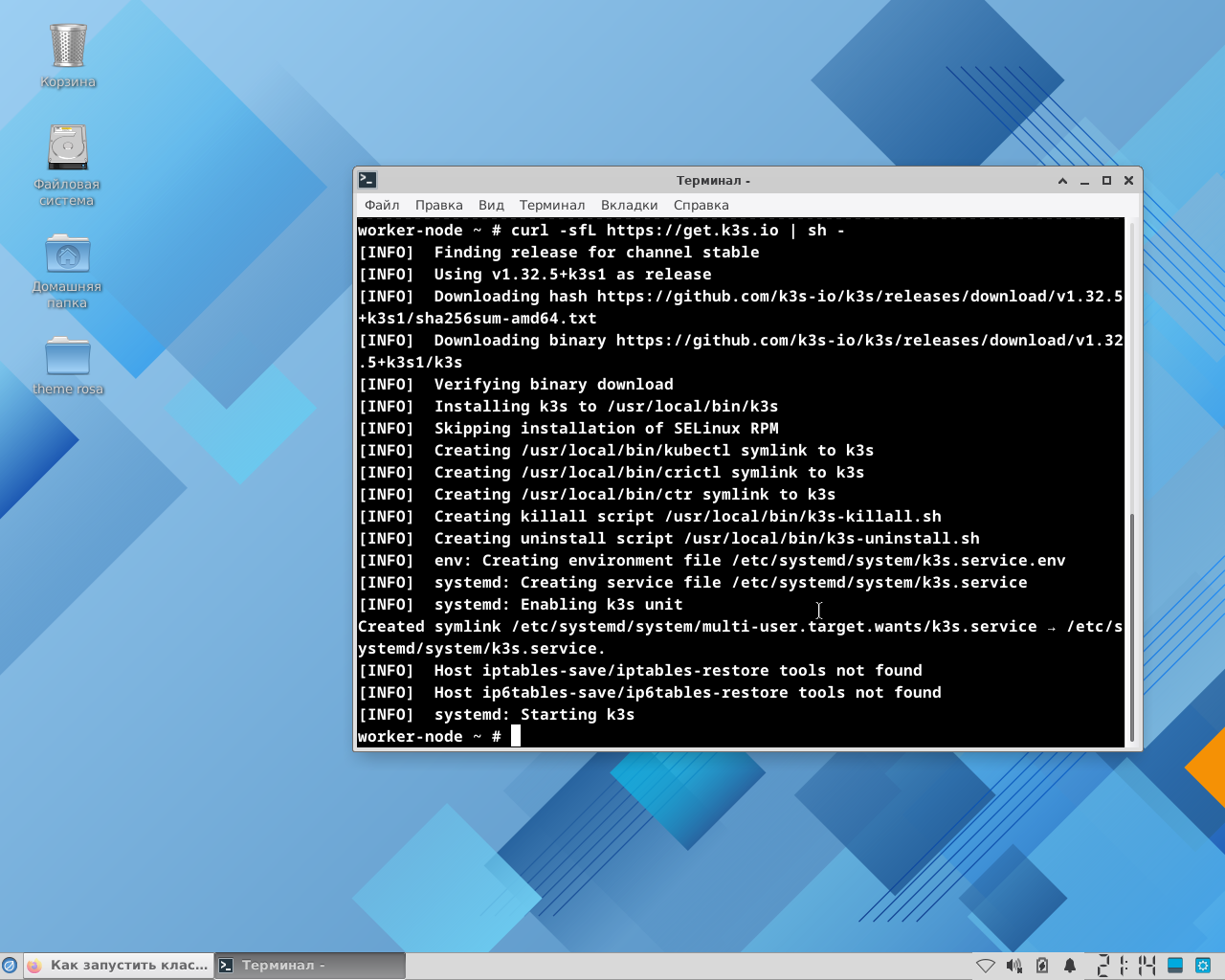Open the notifications bell icon
This screenshot has width=1225, height=980.
coord(1070,966)
